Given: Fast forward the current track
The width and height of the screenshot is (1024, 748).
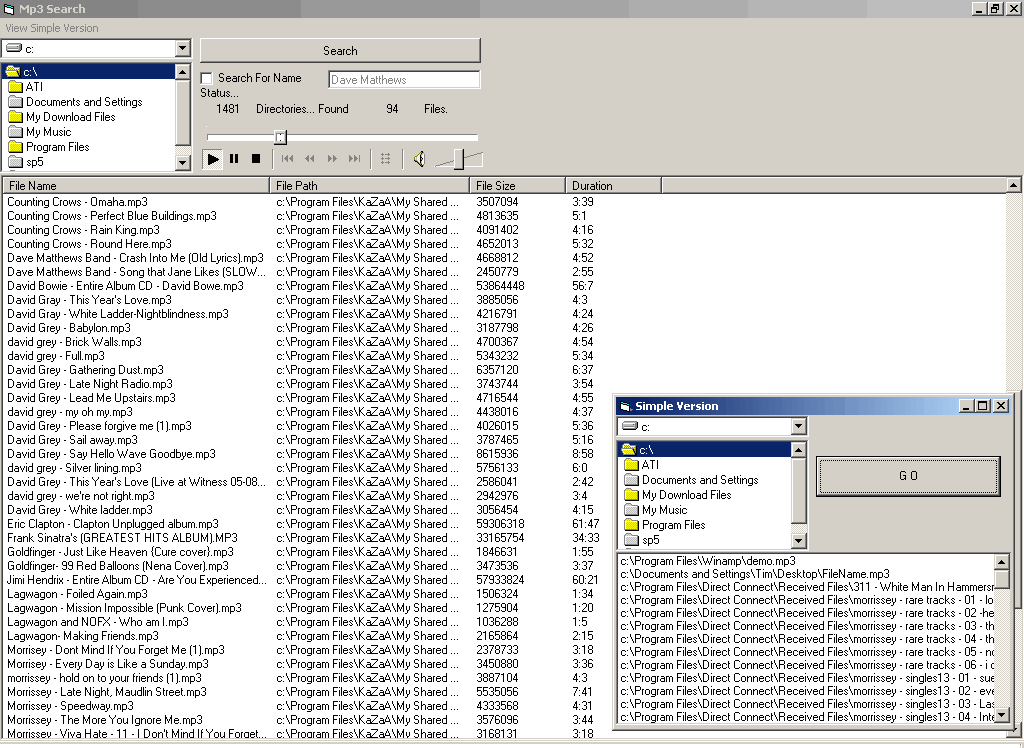Looking at the screenshot, I should pos(332,159).
